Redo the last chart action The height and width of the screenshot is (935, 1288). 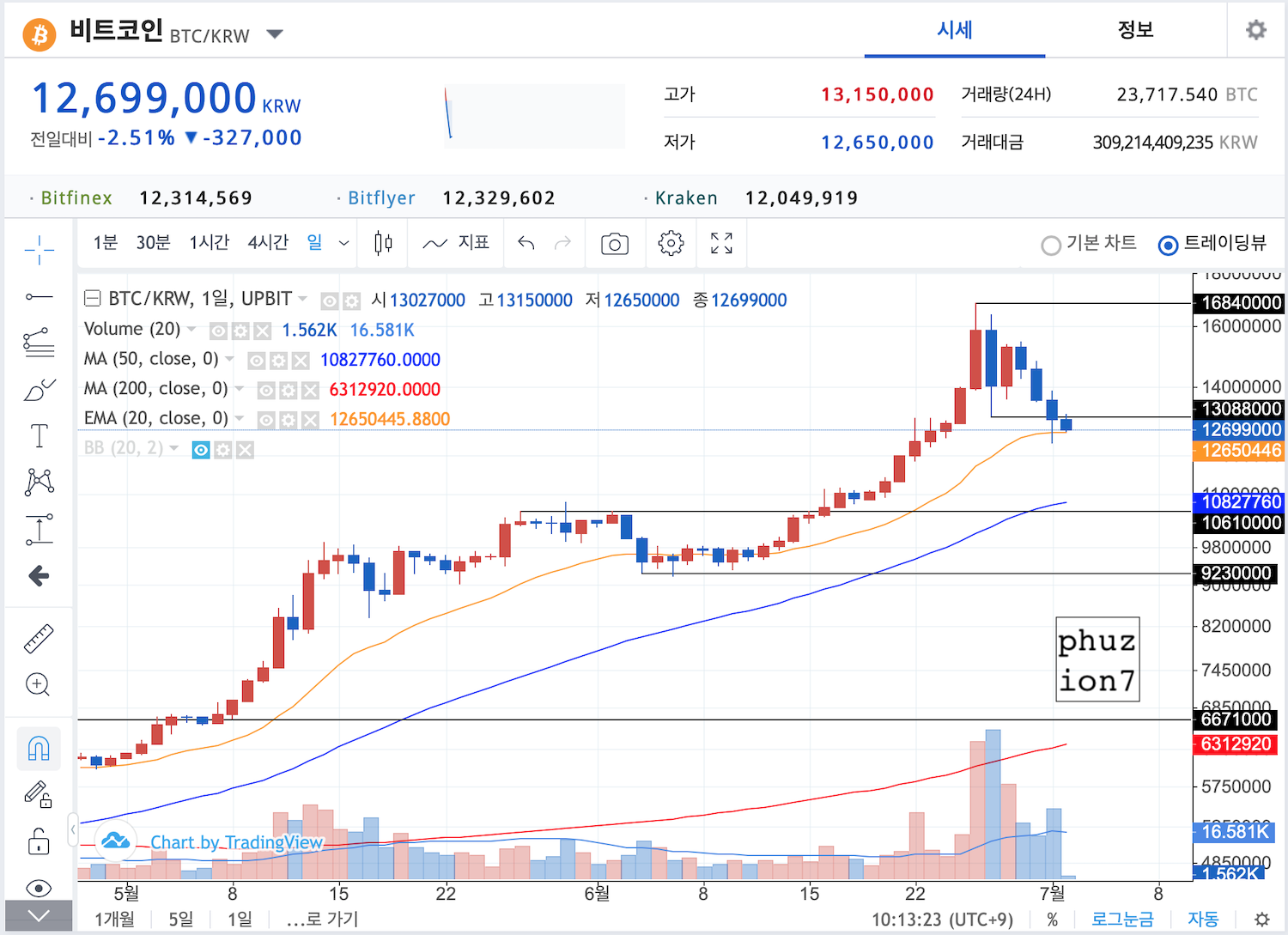click(562, 244)
